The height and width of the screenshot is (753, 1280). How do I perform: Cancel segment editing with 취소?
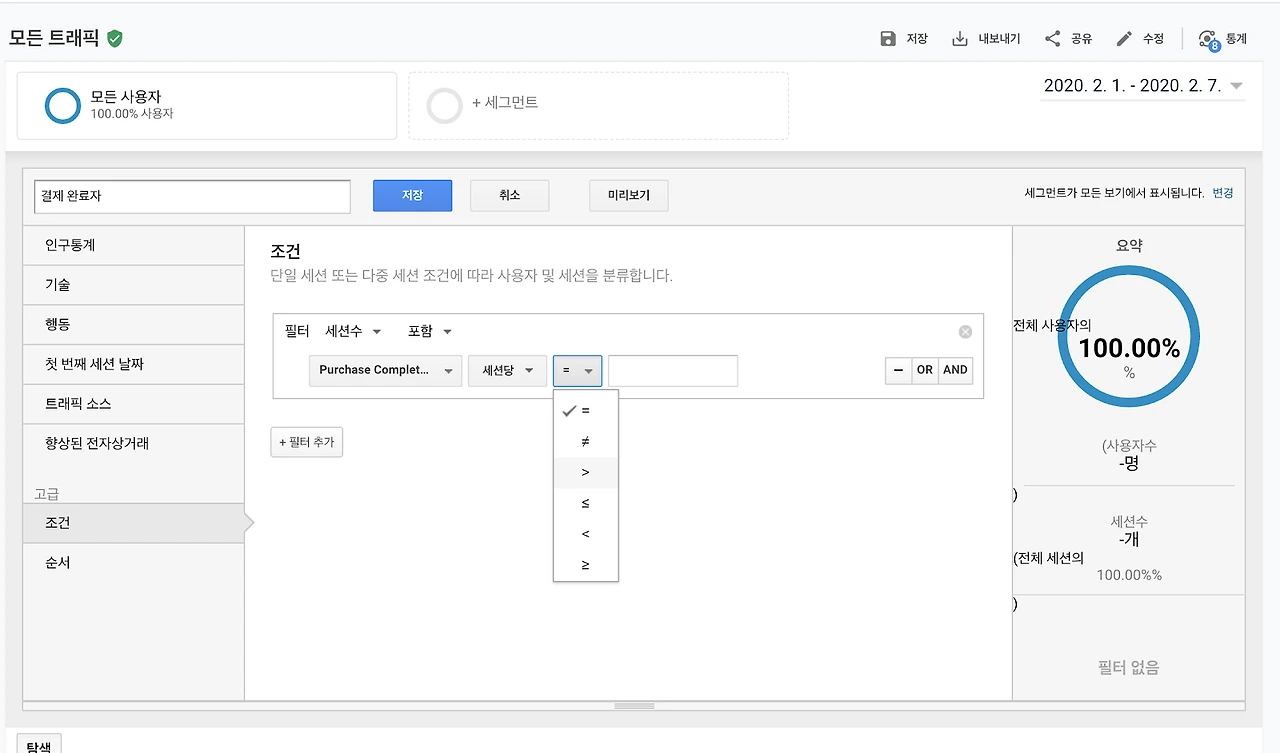tap(510, 196)
